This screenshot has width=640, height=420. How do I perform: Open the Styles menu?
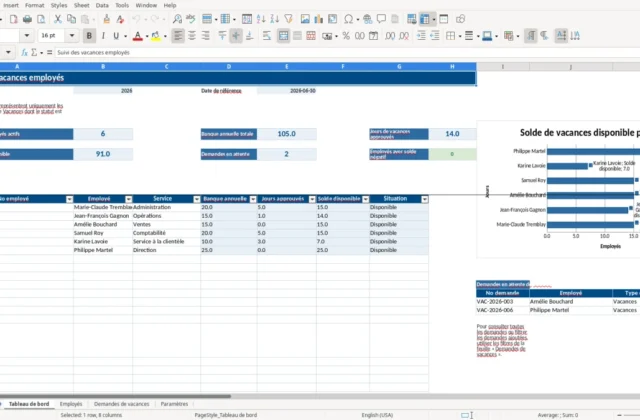[x=59, y=5]
